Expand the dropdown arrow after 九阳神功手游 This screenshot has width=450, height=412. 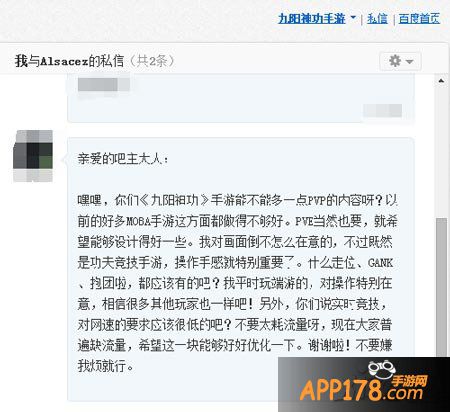(353, 17)
